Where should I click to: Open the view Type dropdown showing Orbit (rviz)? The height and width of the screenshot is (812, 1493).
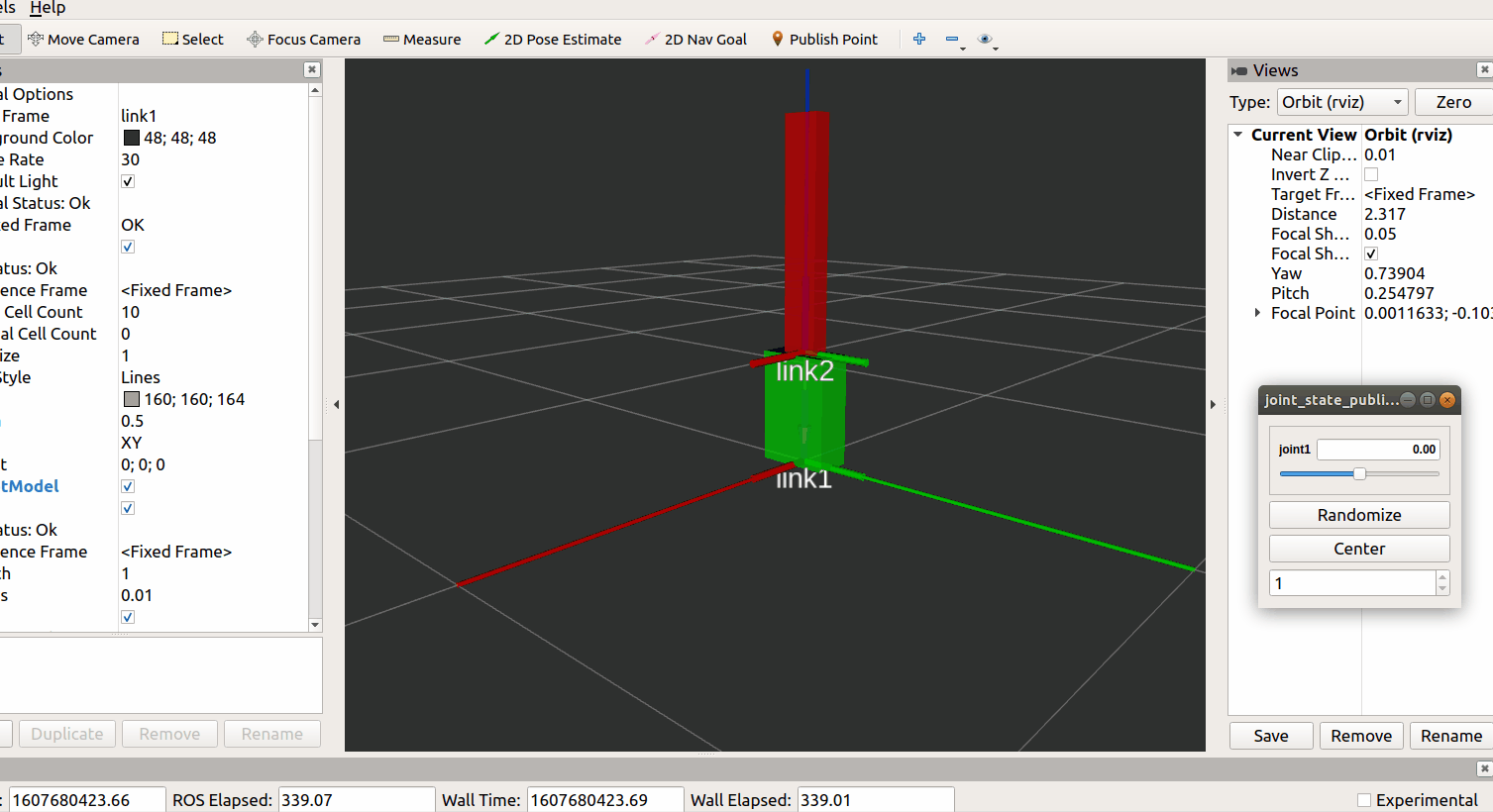pos(1341,102)
